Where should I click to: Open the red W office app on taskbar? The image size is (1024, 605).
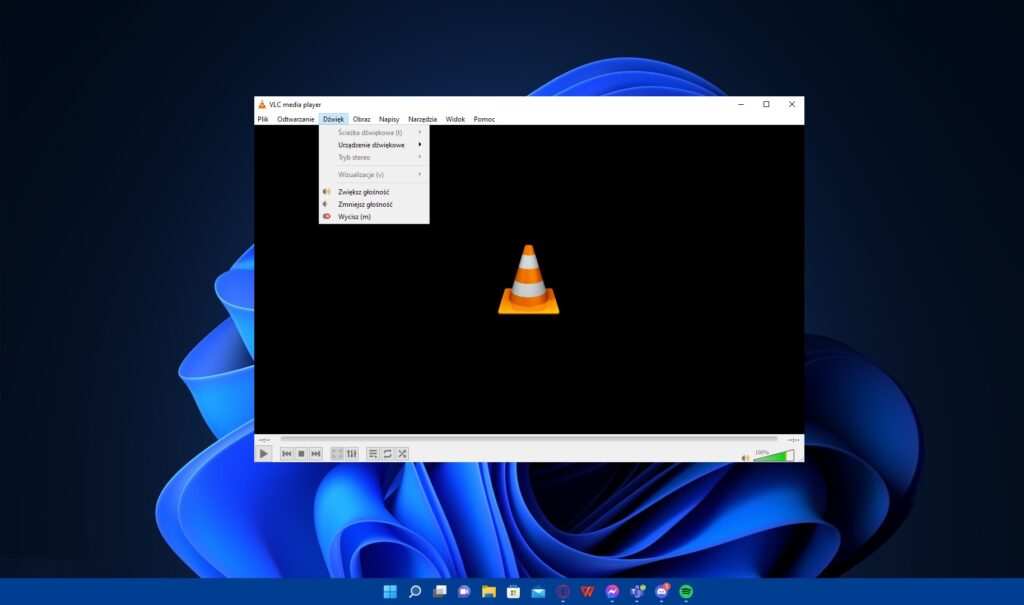587,592
